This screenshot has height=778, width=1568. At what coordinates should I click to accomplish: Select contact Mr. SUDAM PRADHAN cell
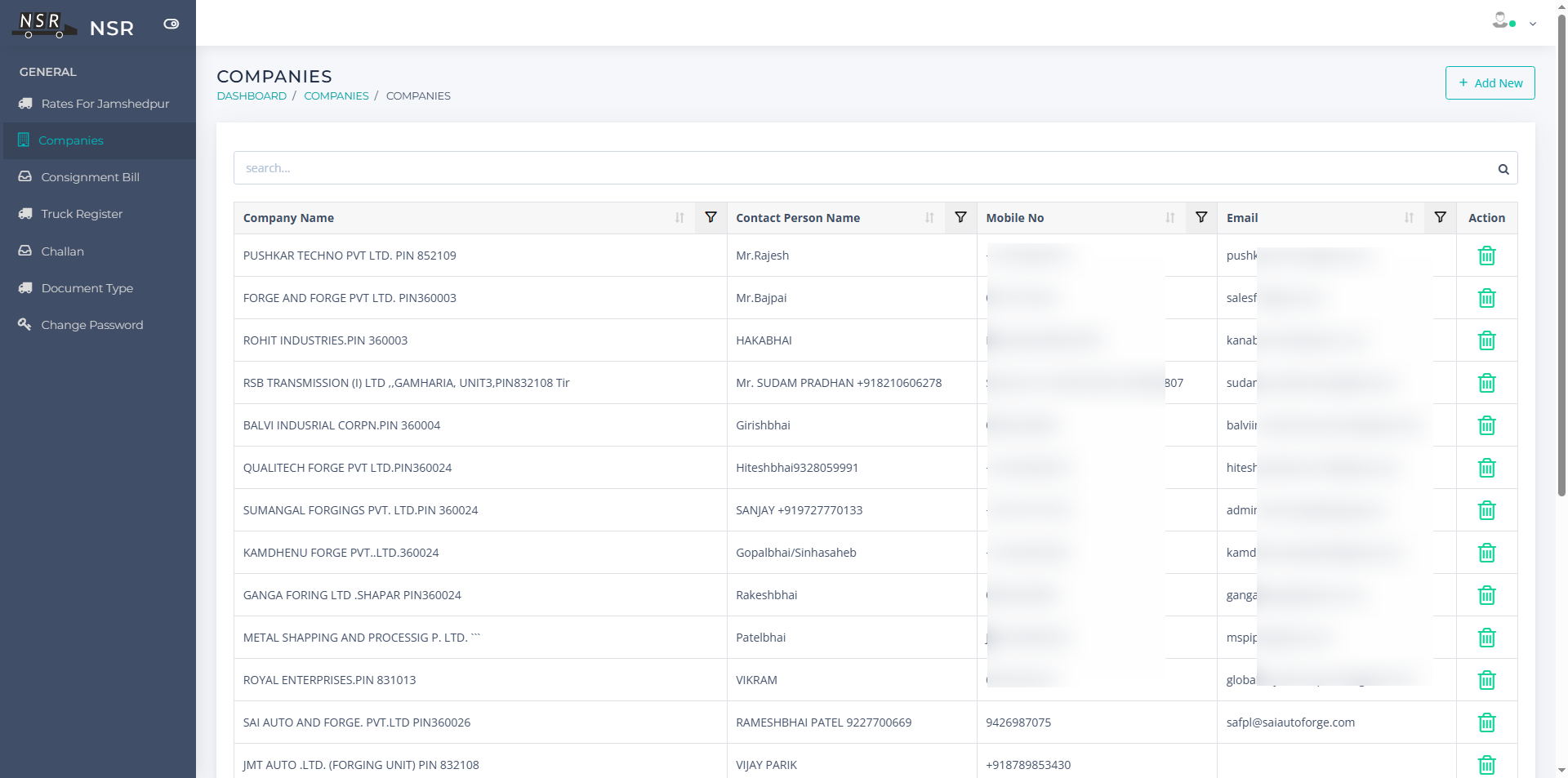(x=852, y=383)
